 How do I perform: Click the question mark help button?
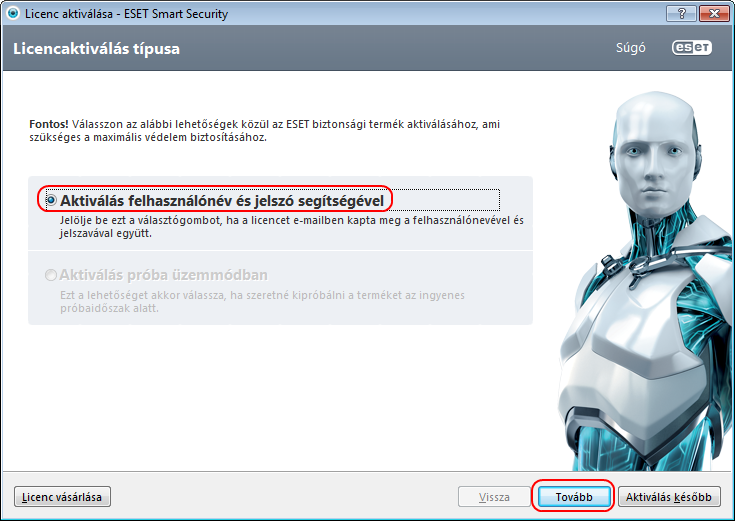(682, 14)
